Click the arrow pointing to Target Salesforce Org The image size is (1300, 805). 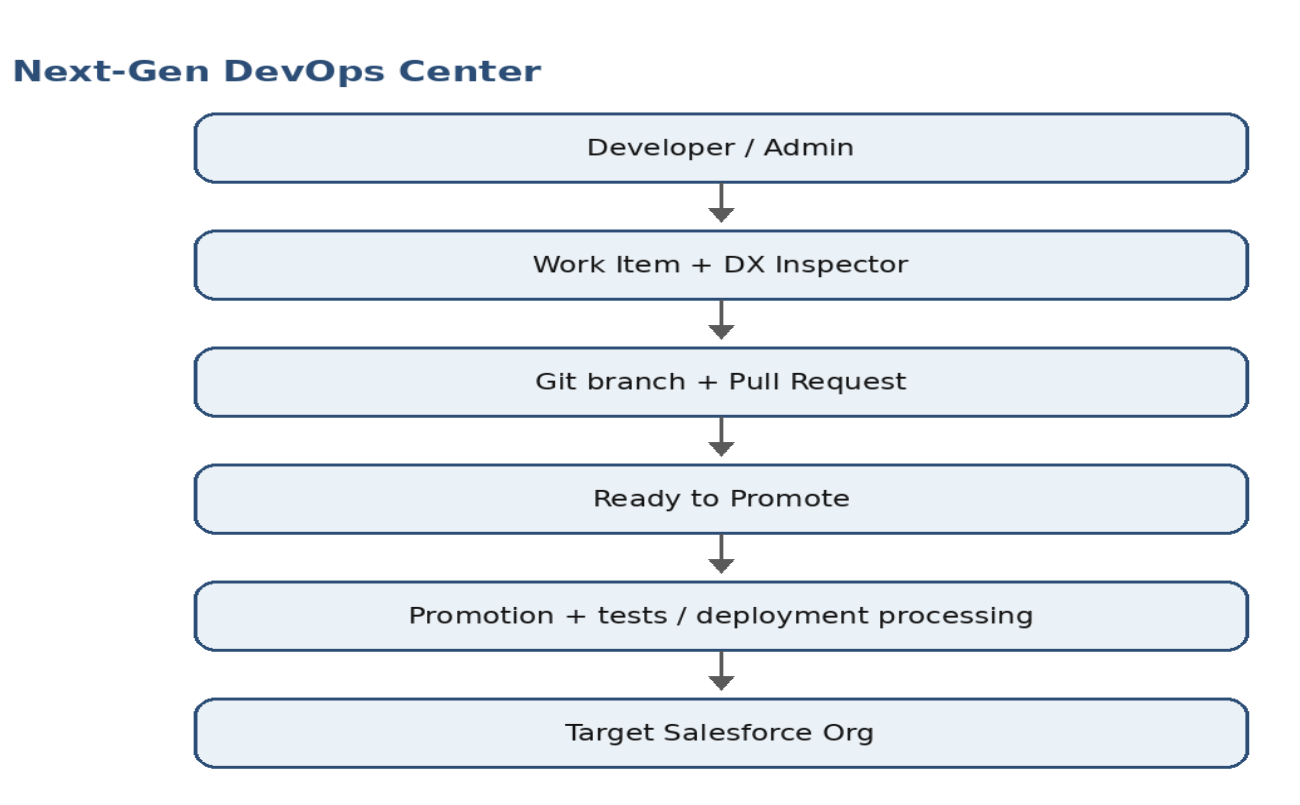721,671
